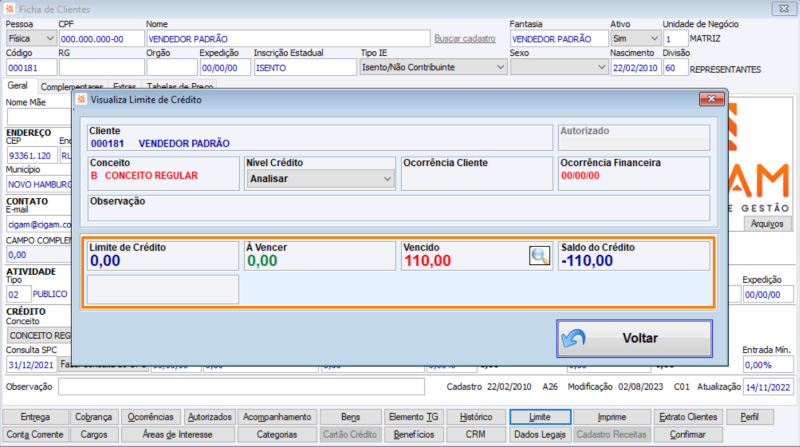800x447 pixels.
Task: Click the Bens button
Action: point(351,417)
